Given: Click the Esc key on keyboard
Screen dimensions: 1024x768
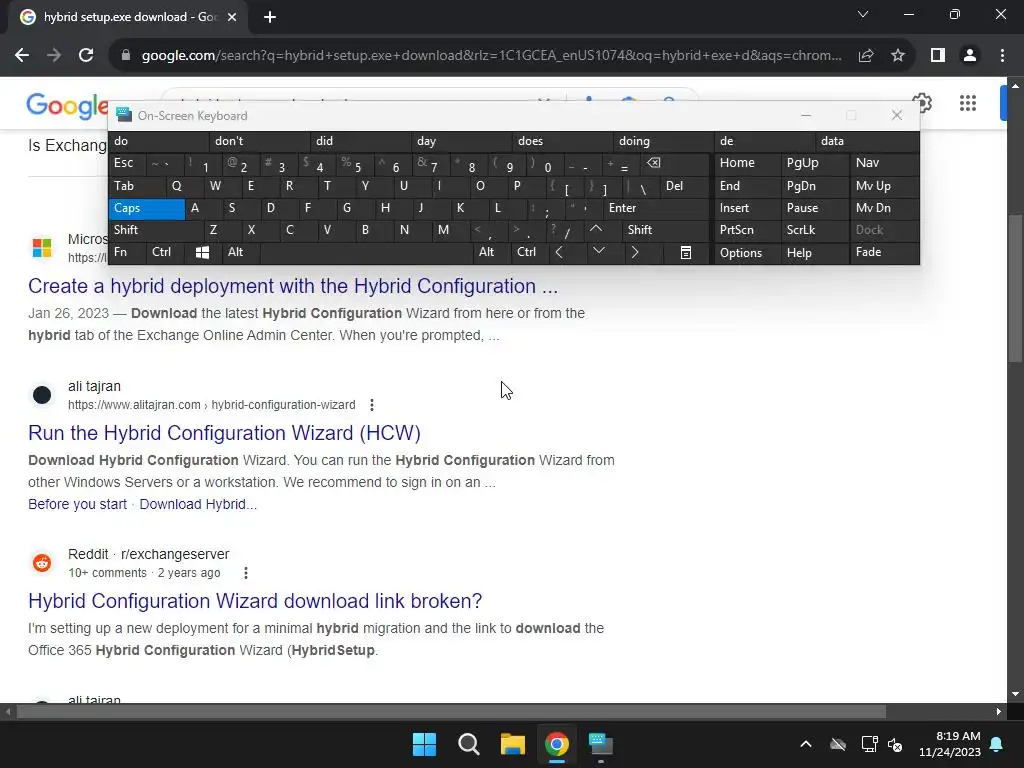Looking at the screenshot, I should click(127, 163).
